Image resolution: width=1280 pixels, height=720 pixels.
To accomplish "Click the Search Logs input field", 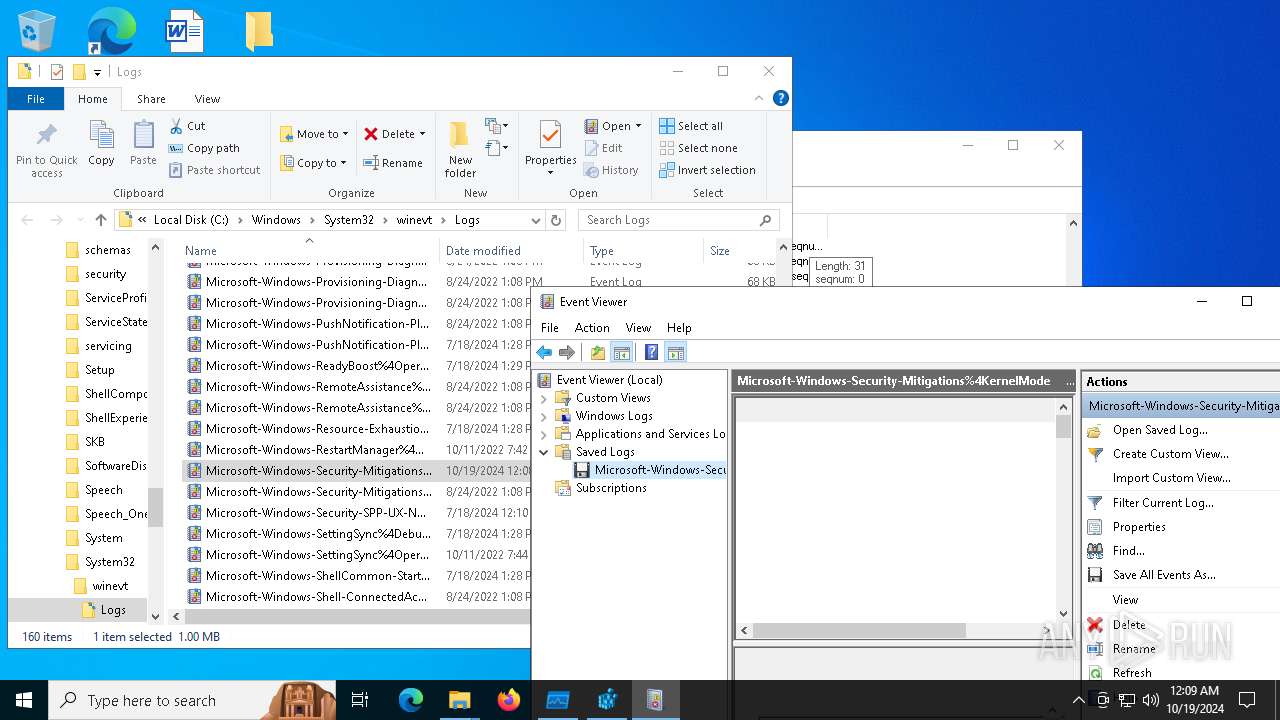I will [680, 220].
